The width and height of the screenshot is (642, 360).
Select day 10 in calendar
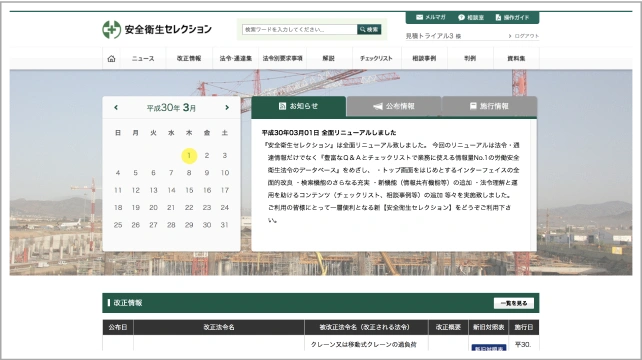tap(225, 173)
